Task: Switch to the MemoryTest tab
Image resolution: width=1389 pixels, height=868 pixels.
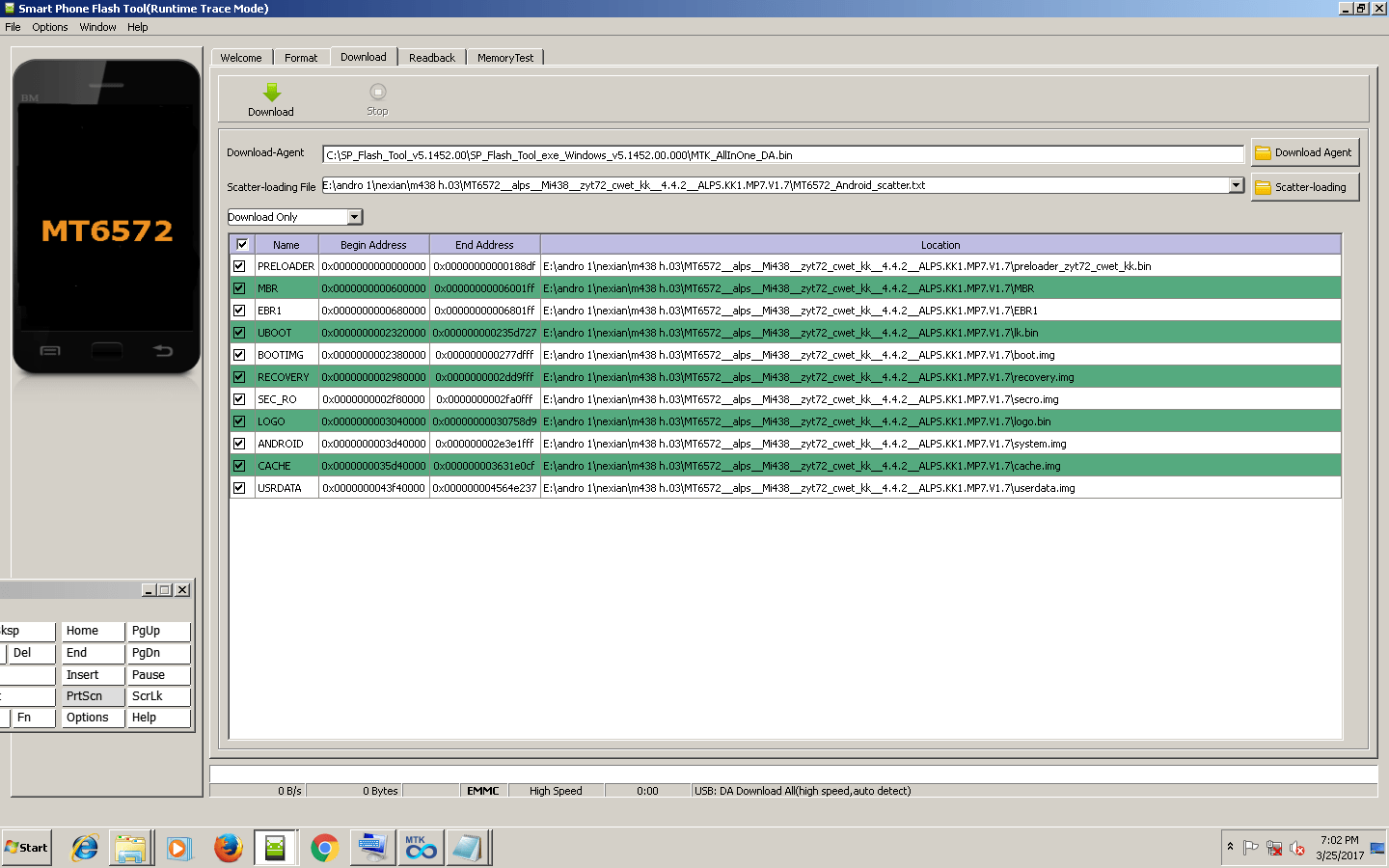Action: [505, 58]
